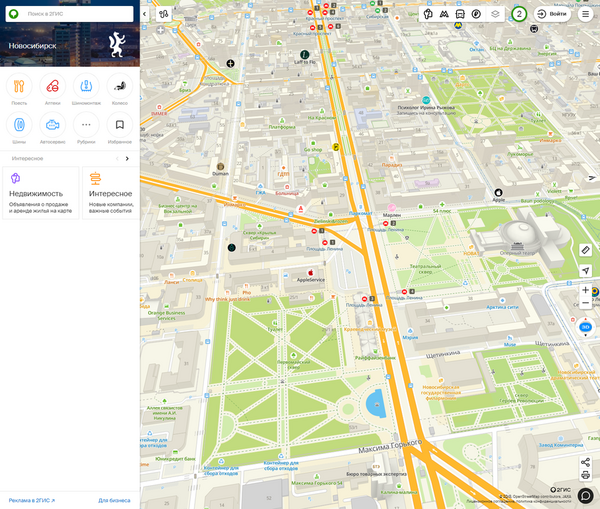Viewport: 600px width, 509px height.
Task: Open the Поесть restaurants category
Action: point(19,87)
